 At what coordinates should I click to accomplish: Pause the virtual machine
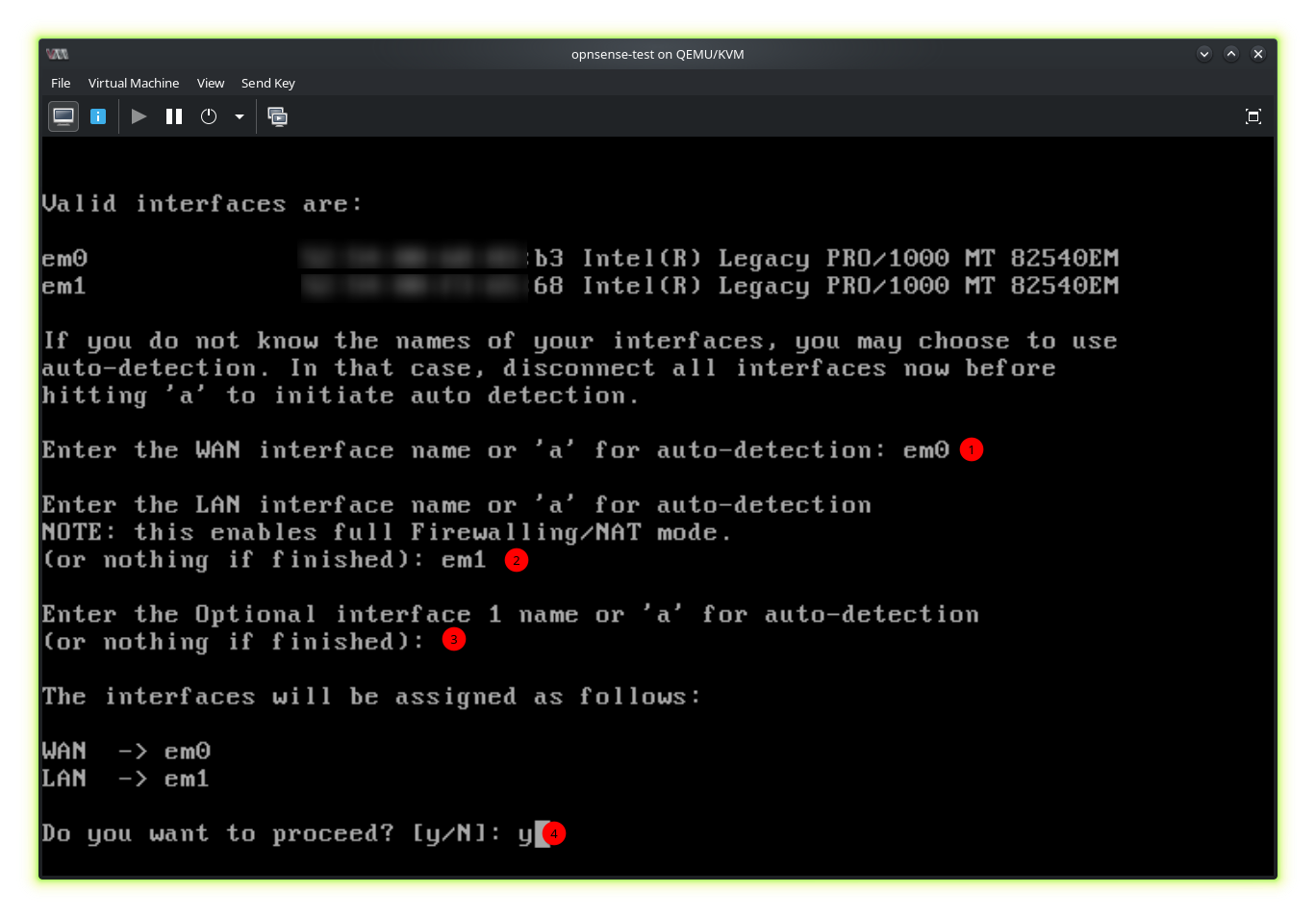tap(174, 116)
